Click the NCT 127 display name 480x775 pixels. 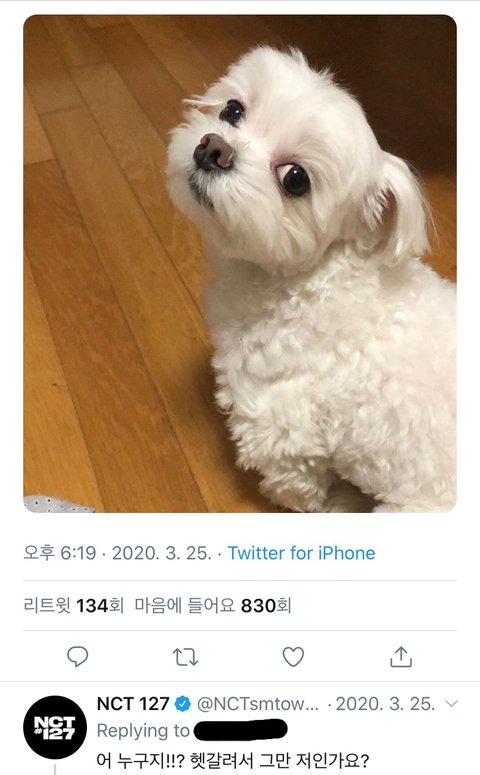click(133, 703)
